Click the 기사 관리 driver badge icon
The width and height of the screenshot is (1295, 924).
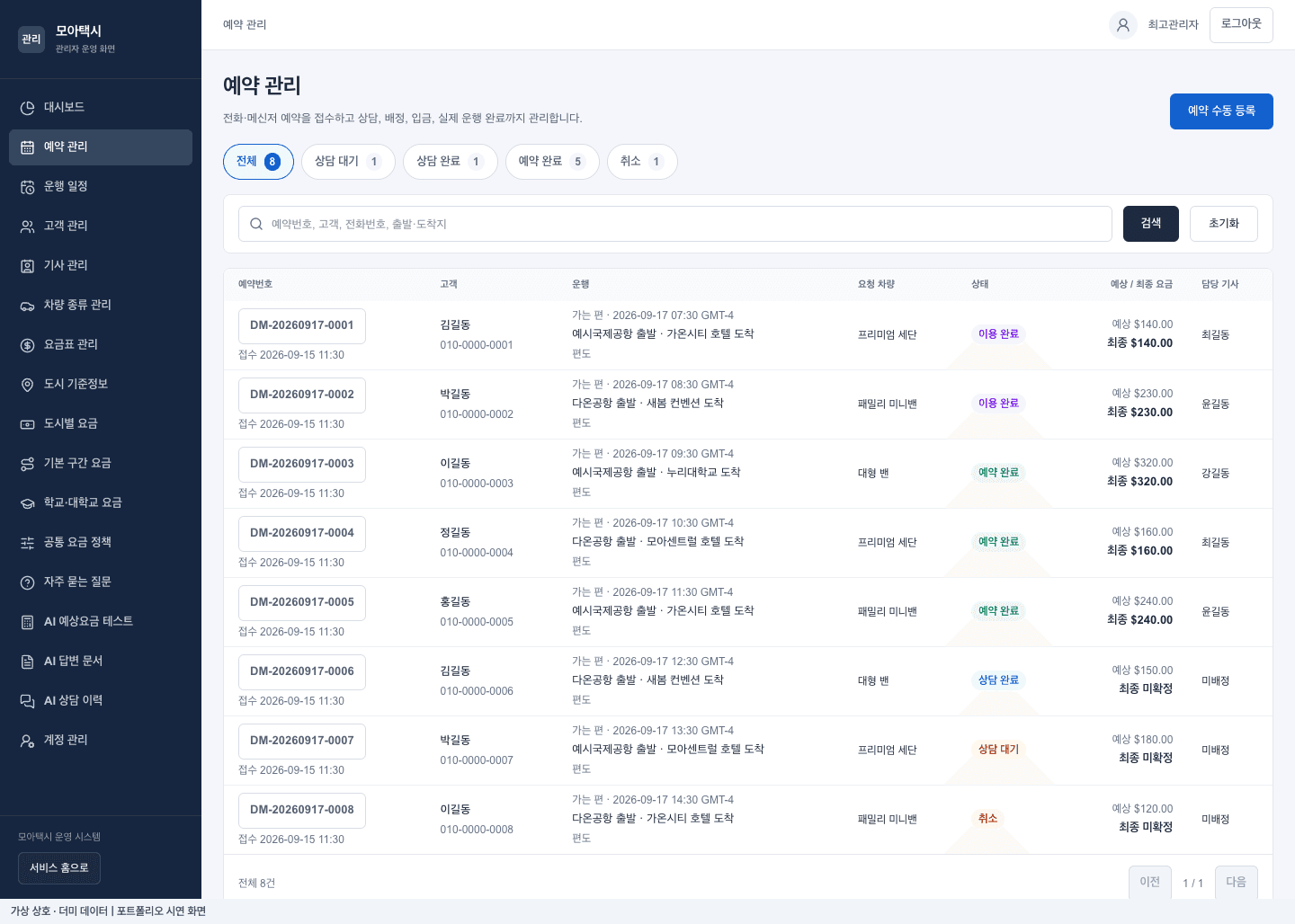(28, 266)
